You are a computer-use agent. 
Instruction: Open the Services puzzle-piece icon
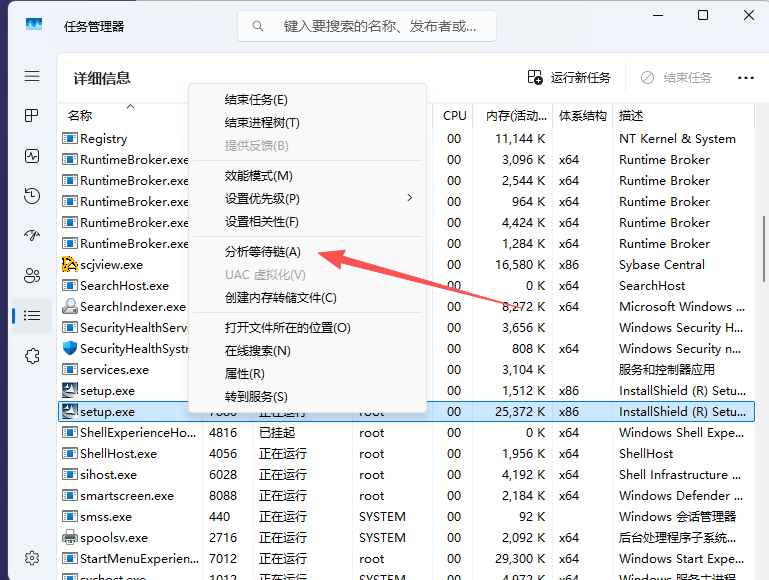click(32, 356)
